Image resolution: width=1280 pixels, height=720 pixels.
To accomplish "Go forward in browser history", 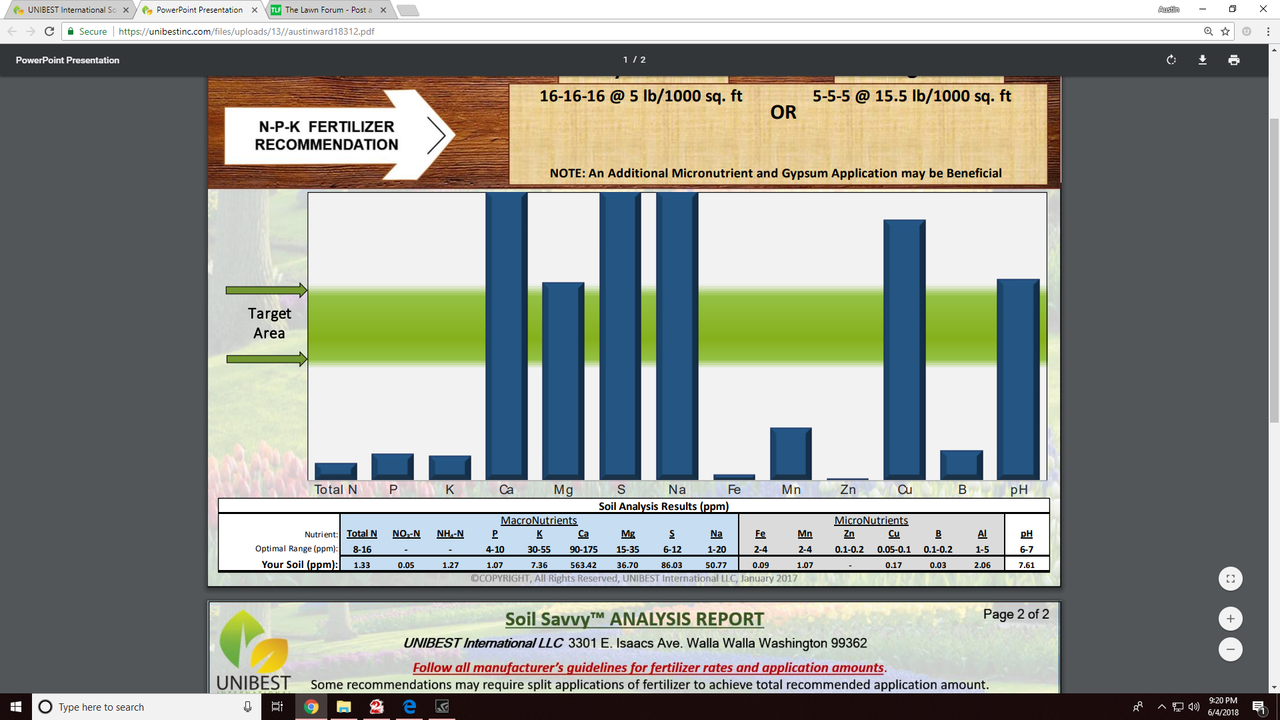I will click(29, 31).
